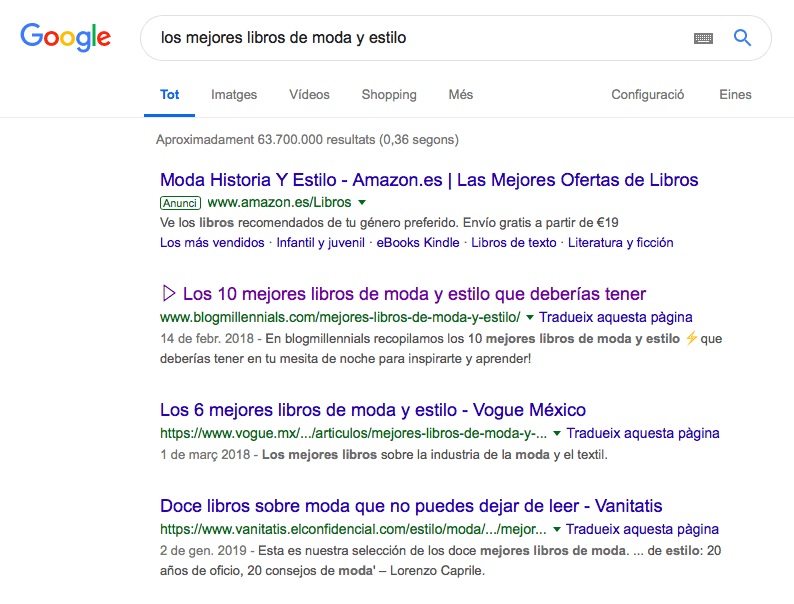This screenshot has height=604, width=794.
Task: Switch to the Vídeos tab
Action: pyautogui.click(x=309, y=95)
